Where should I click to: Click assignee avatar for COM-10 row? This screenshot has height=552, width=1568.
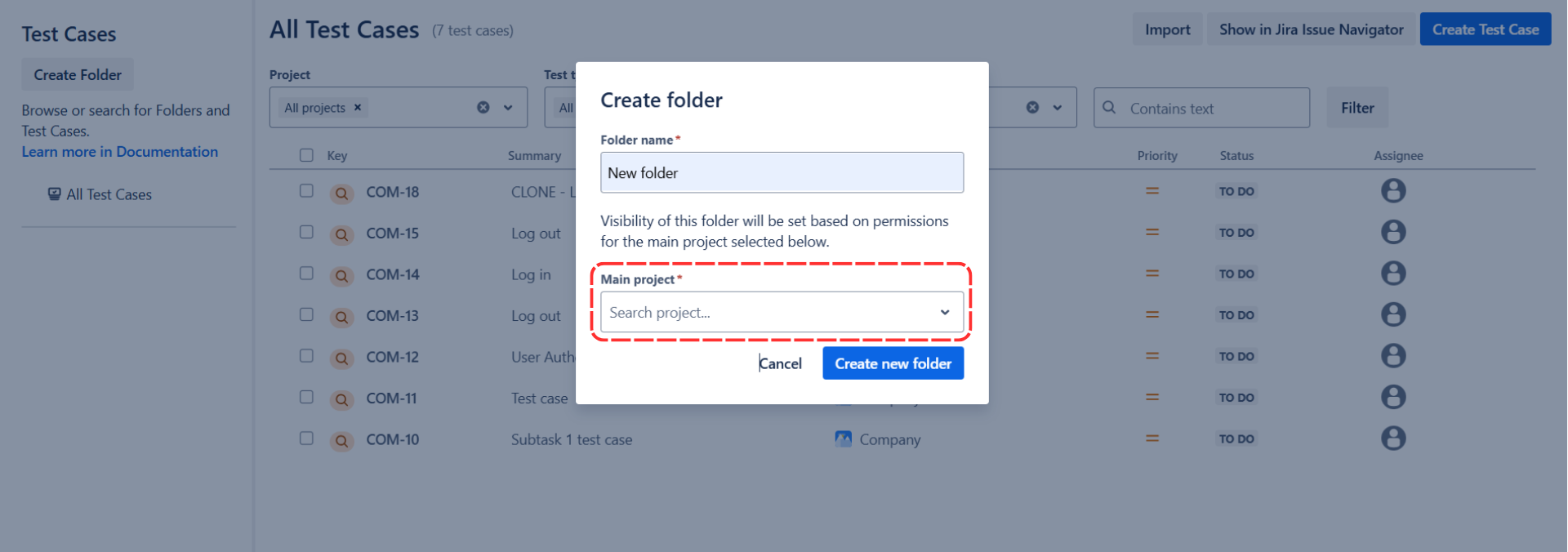click(x=1393, y=438)
